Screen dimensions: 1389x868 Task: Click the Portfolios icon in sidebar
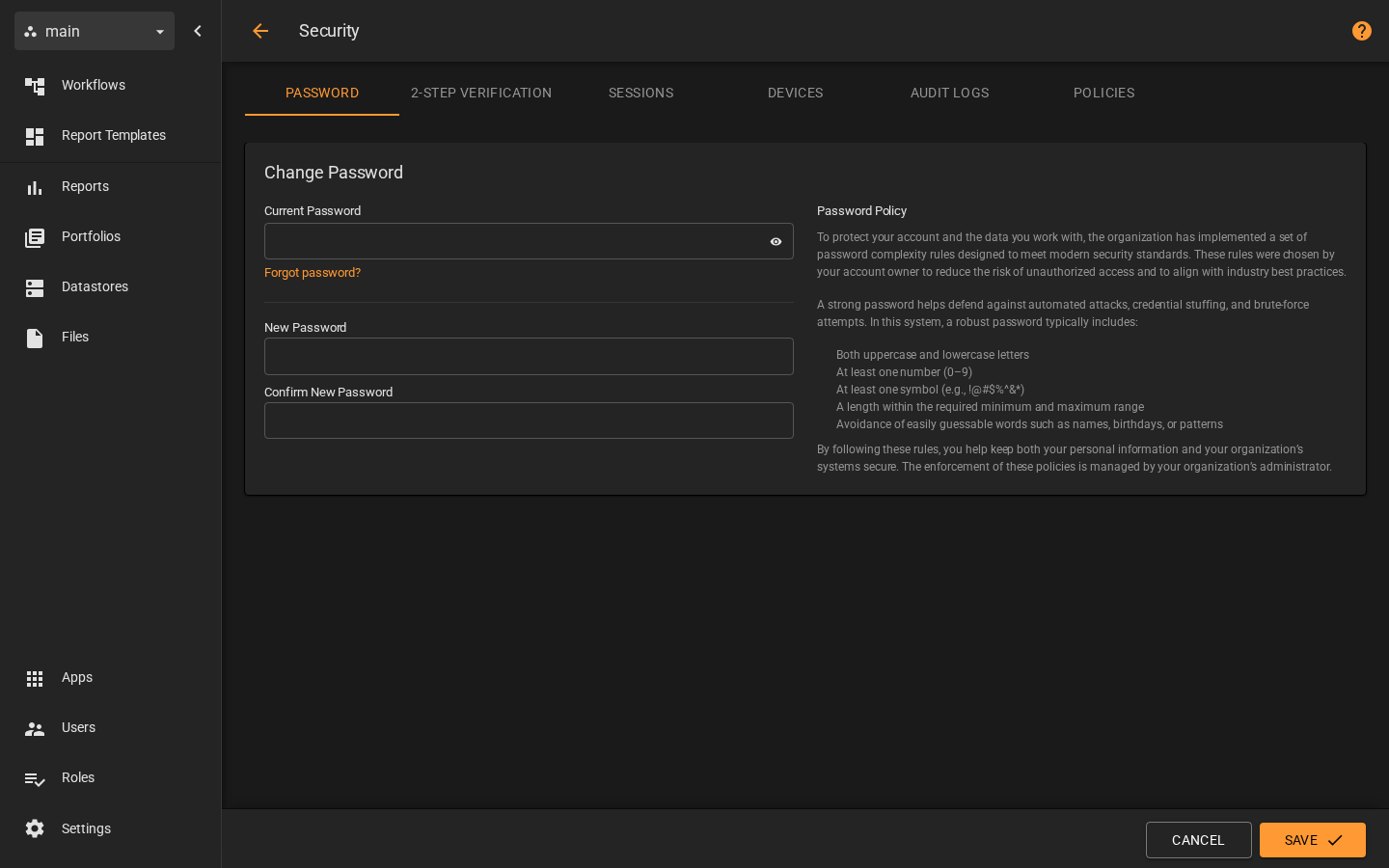[35, 237]
